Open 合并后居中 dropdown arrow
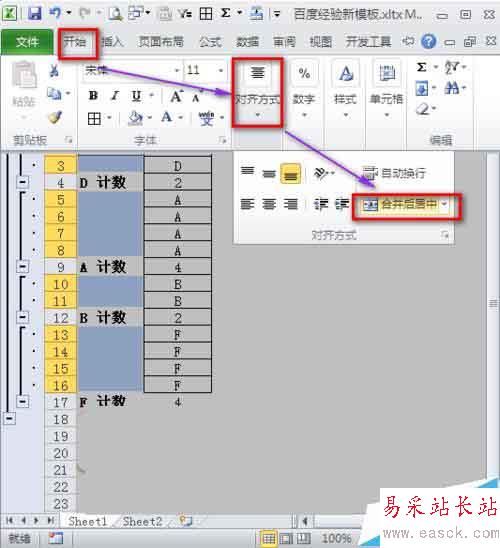500x548 pixels. [x=444, y=204]
